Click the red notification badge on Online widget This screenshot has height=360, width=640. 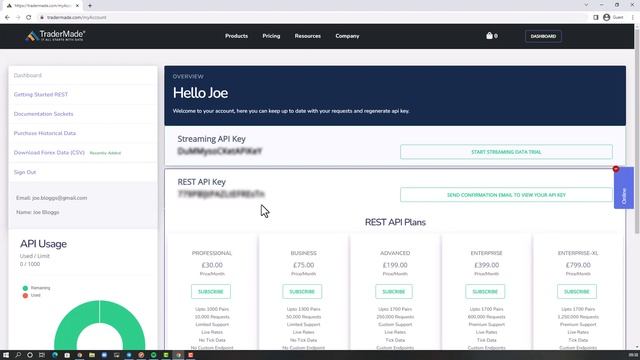coord(616,169)
